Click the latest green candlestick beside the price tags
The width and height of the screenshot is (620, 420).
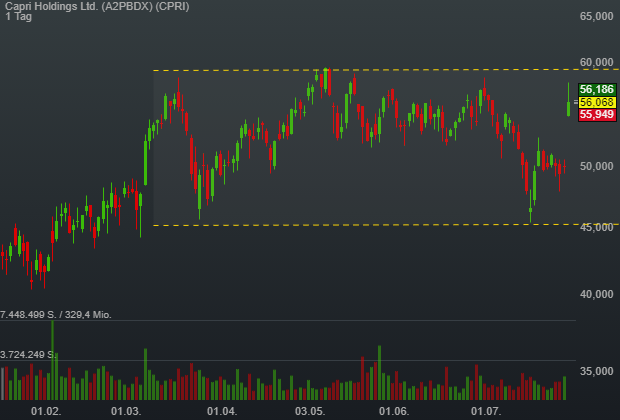point(569,99)
